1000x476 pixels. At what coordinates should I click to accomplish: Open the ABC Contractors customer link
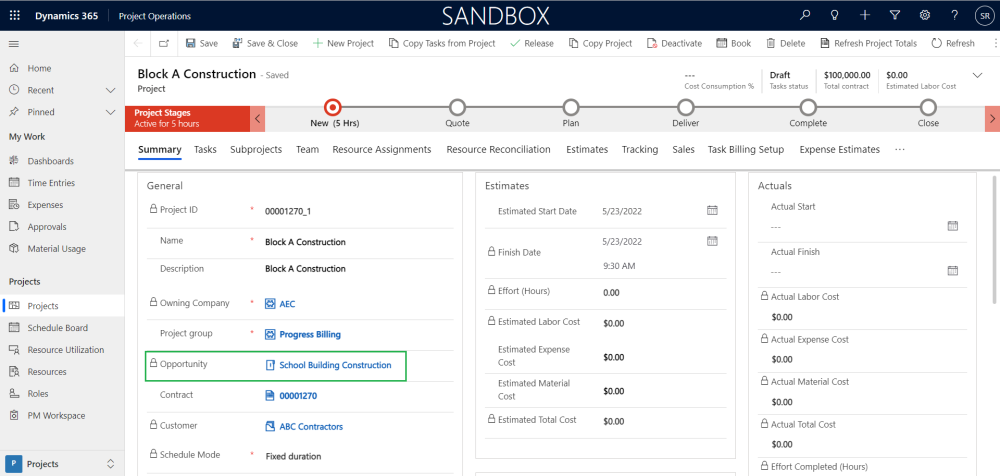[311, 426]
